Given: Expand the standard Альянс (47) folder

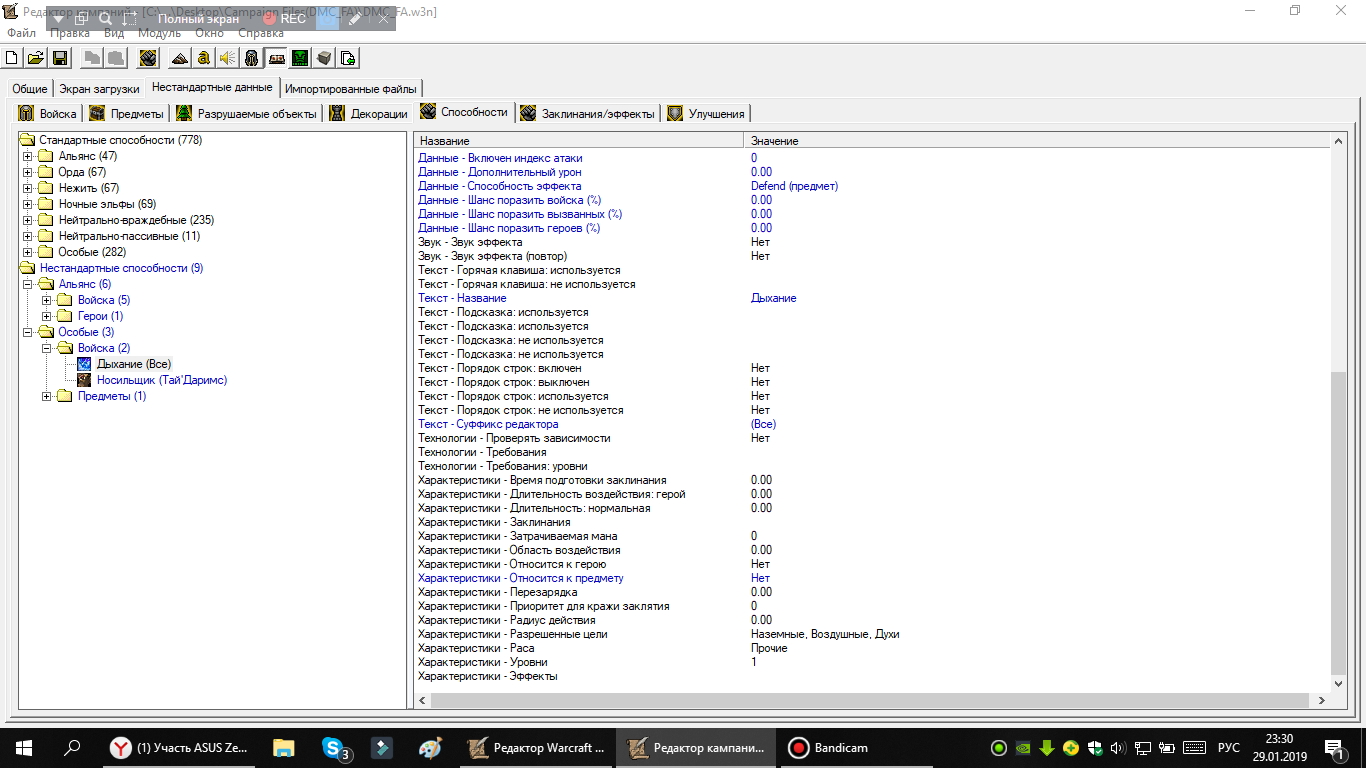Looking at the screenshot, I should tap(28, 156).
